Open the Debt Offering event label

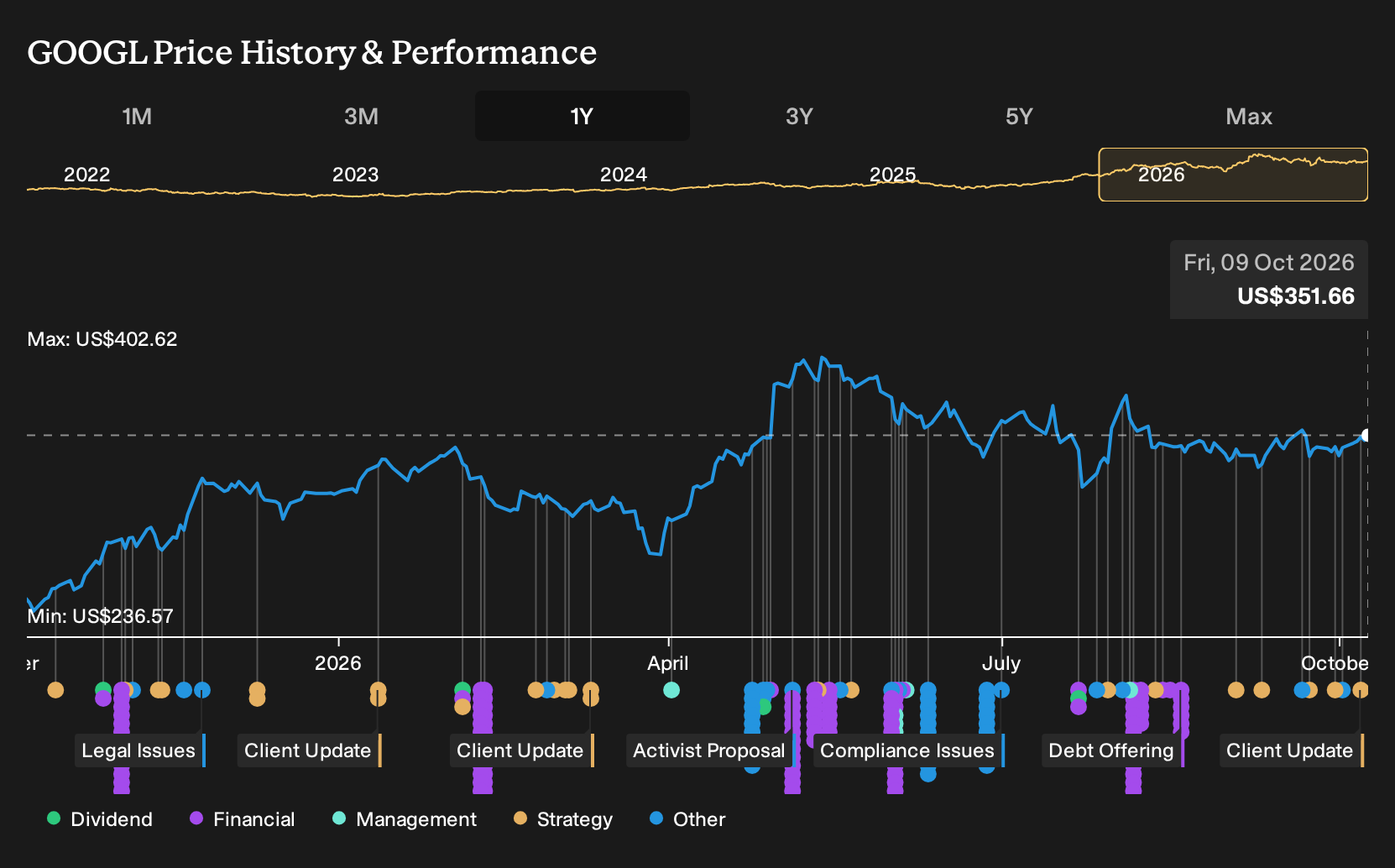[x=1113, y=750]
